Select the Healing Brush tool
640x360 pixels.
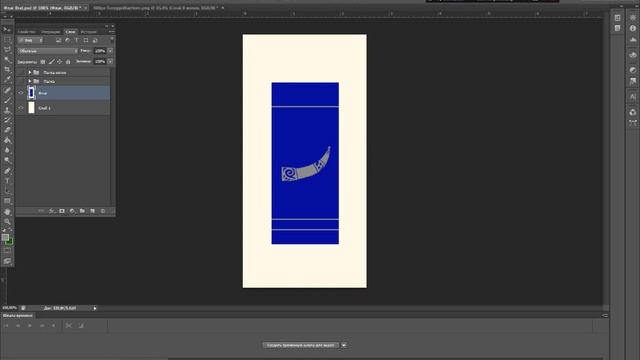[7, 90]
